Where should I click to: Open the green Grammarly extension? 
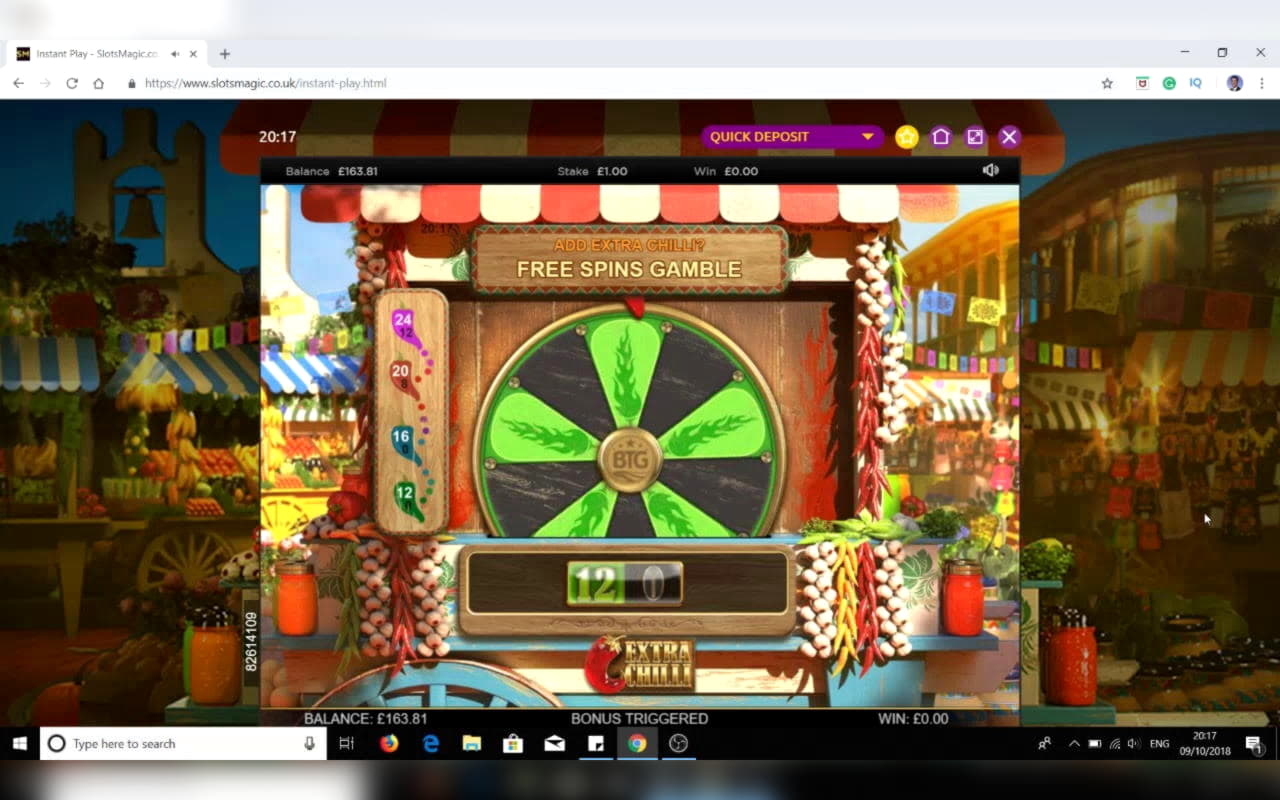tap(1169, 83)
